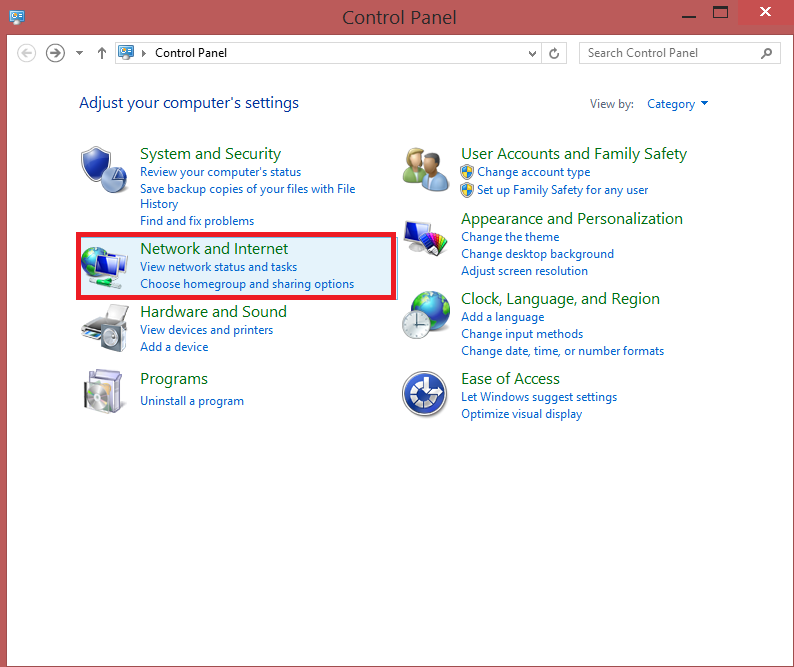Click the Back navigation arrow
Viewport: 794px width, 667px height.
(x=26, y=53)
